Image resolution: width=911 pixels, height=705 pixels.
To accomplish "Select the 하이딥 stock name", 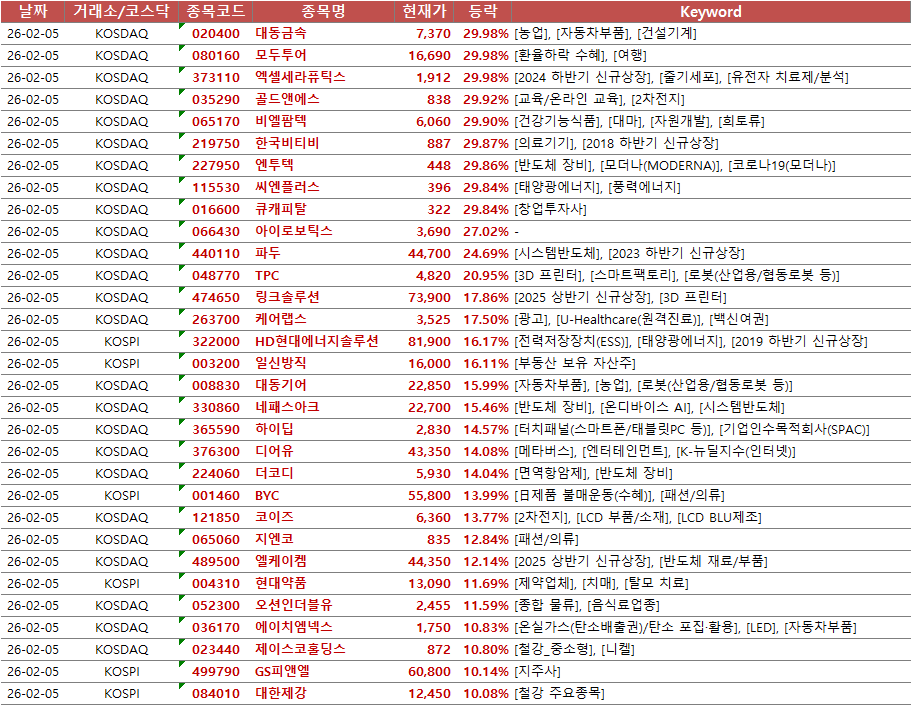I will (x=274, y=430).
